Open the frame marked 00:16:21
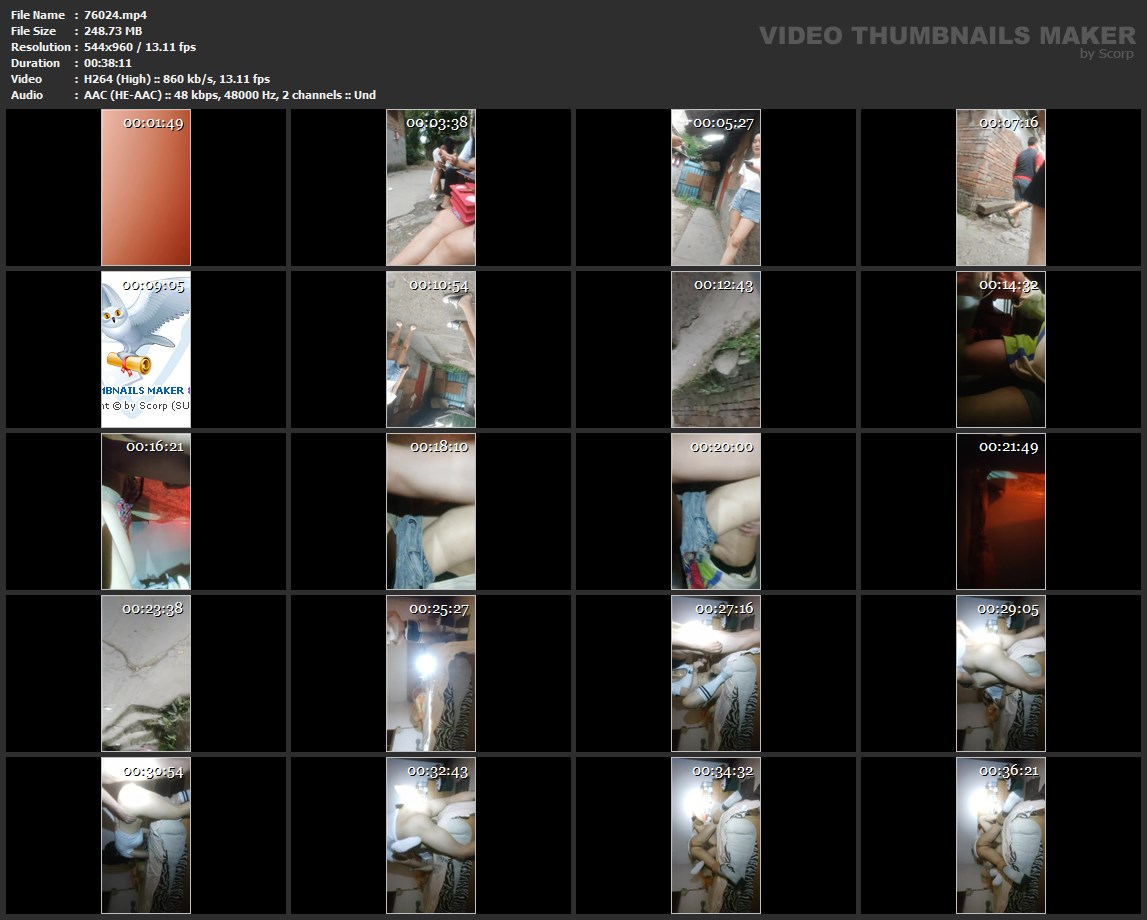1147x920 pixels. tap(146, 511)
